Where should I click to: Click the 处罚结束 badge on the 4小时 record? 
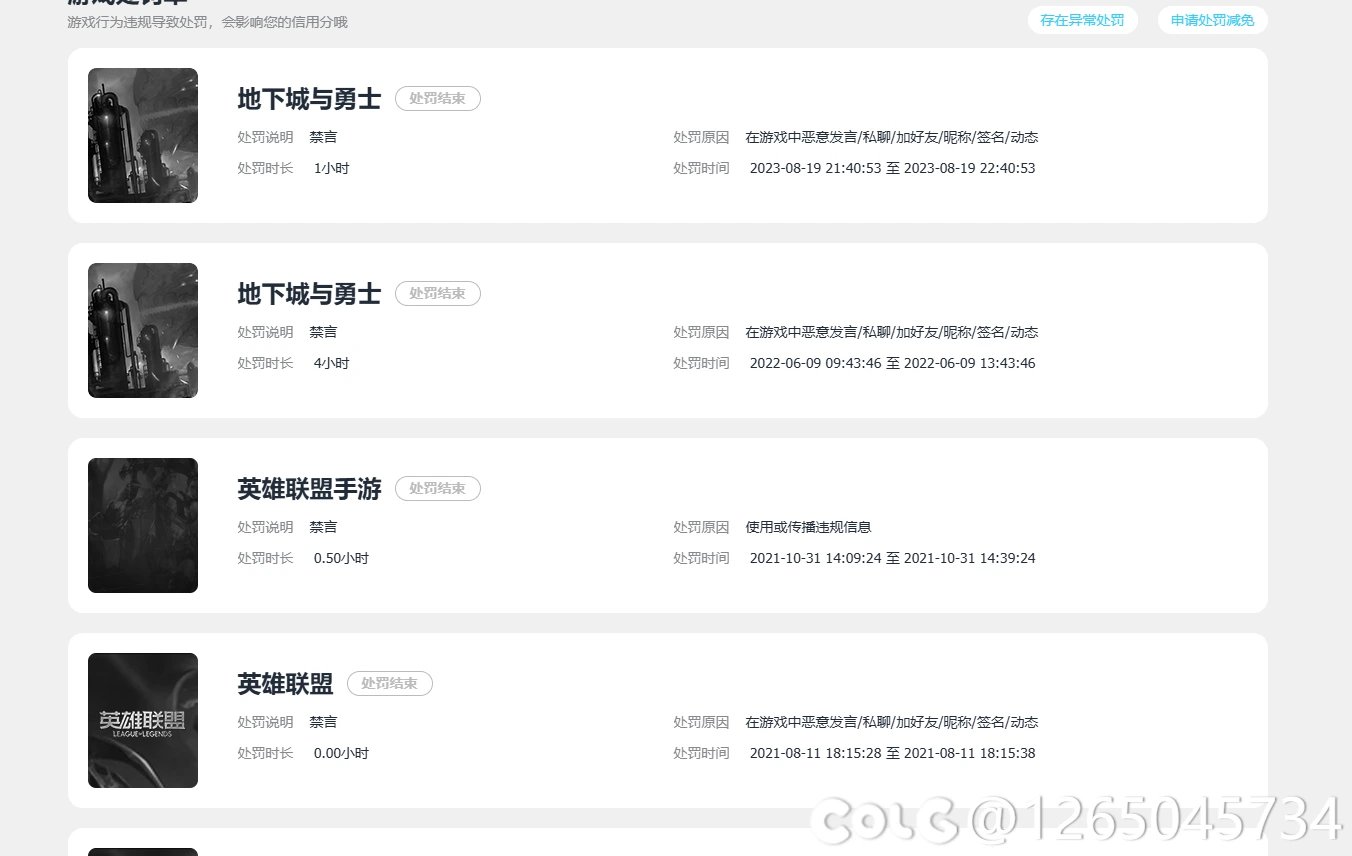[438, 294]
